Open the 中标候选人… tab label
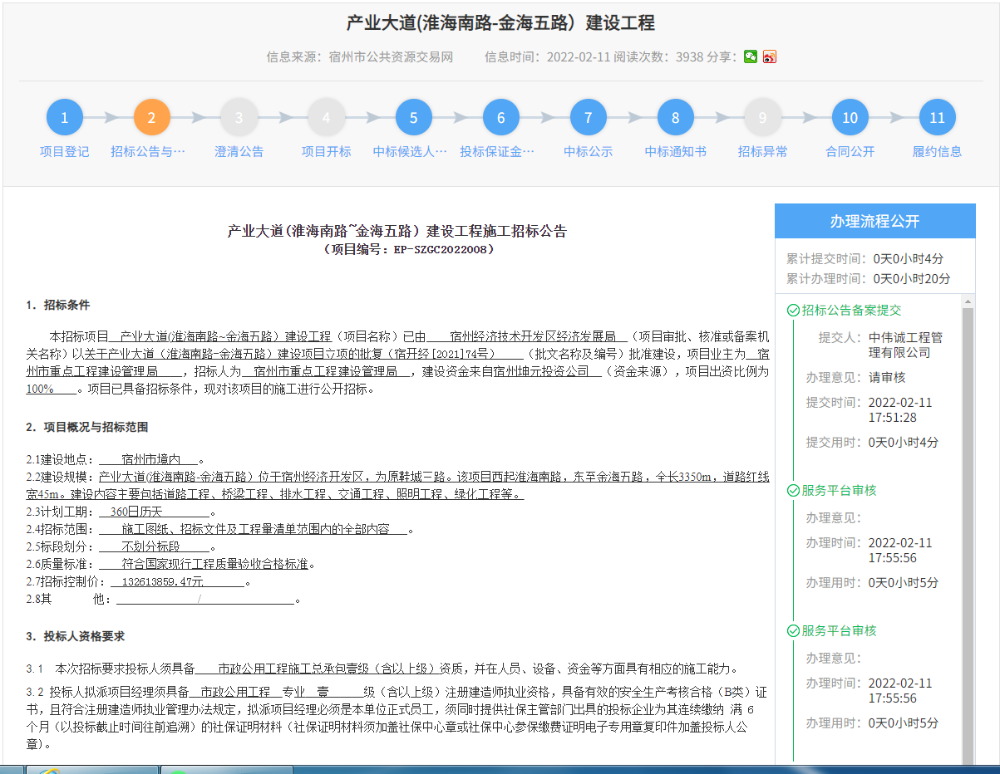The width and height of the screenshot is (1000, 774). [x=410, y=152]
